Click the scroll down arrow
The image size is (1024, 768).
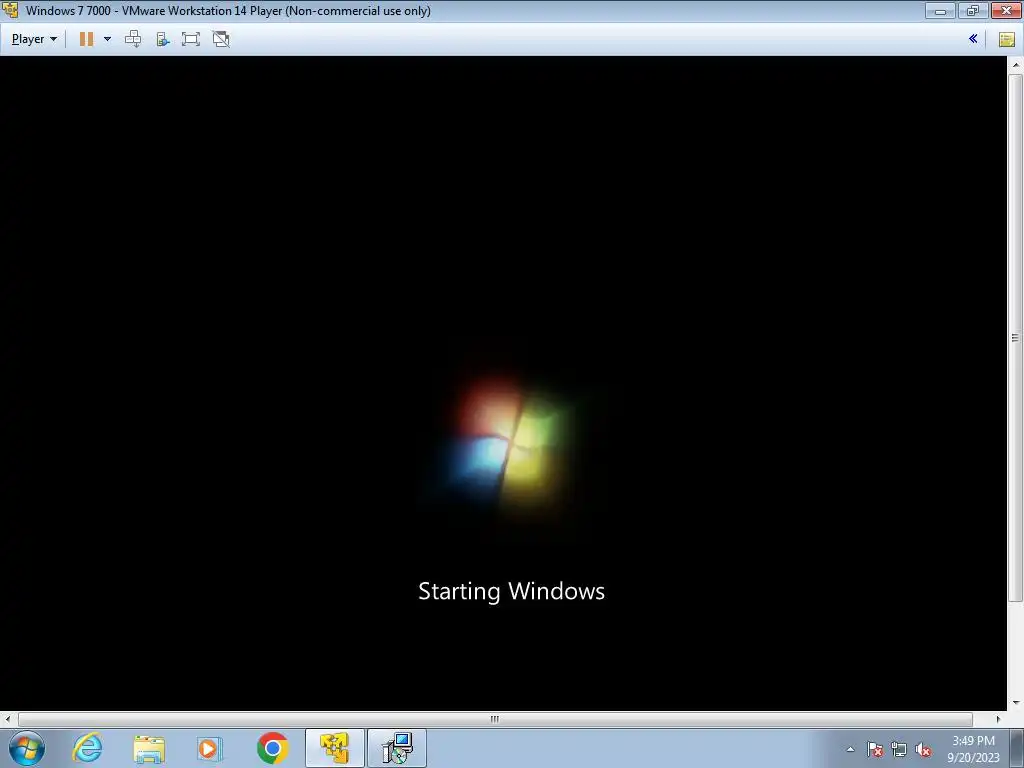(x=1016, y=703)
